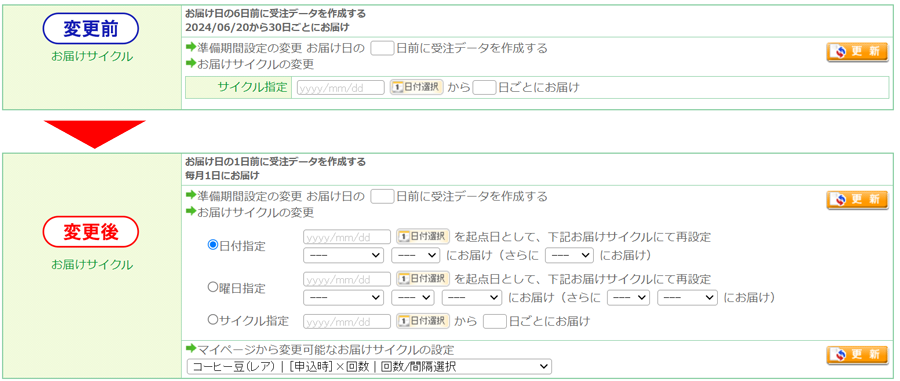Select the 曜日指定 radio button
Image resolution: width=900 pixels, height=381 pixels.
point(212,287)
